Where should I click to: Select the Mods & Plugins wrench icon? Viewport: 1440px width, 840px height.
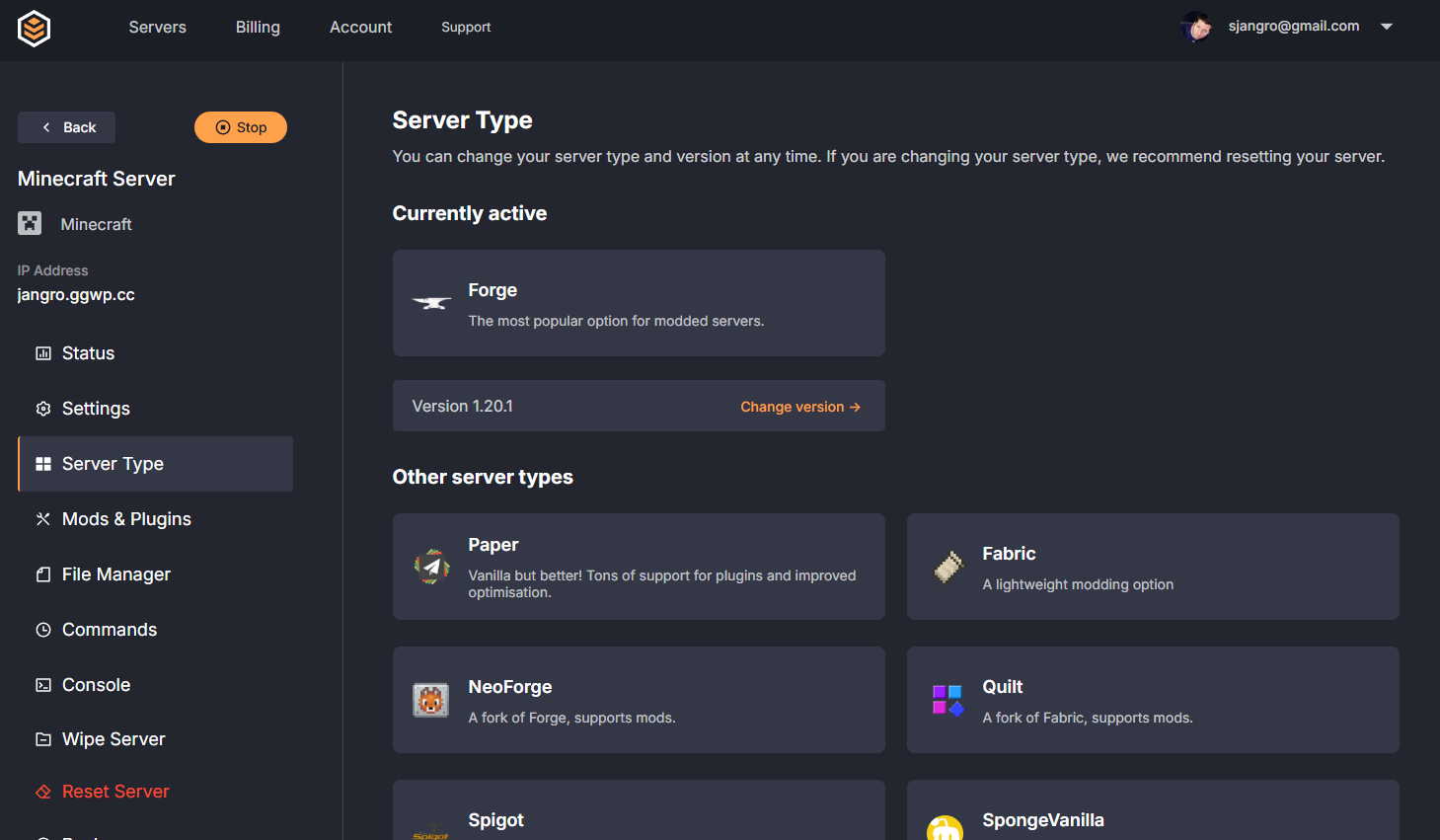(41, 518)
